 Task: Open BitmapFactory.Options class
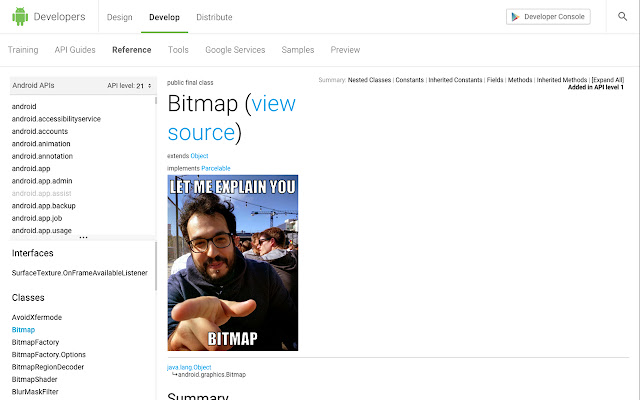click(x=49, y=355)
